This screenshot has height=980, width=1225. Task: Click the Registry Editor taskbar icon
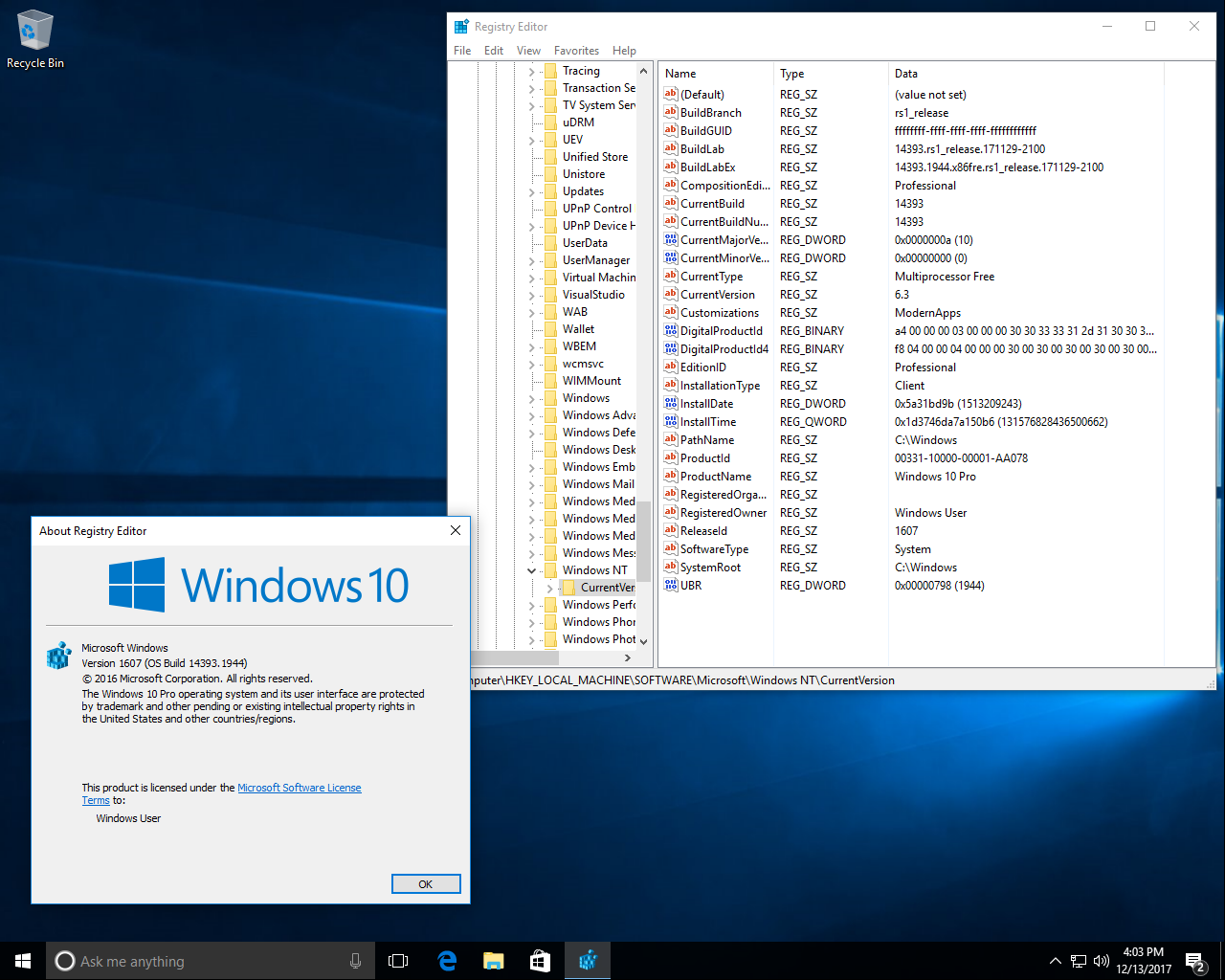tap(588, 961)
